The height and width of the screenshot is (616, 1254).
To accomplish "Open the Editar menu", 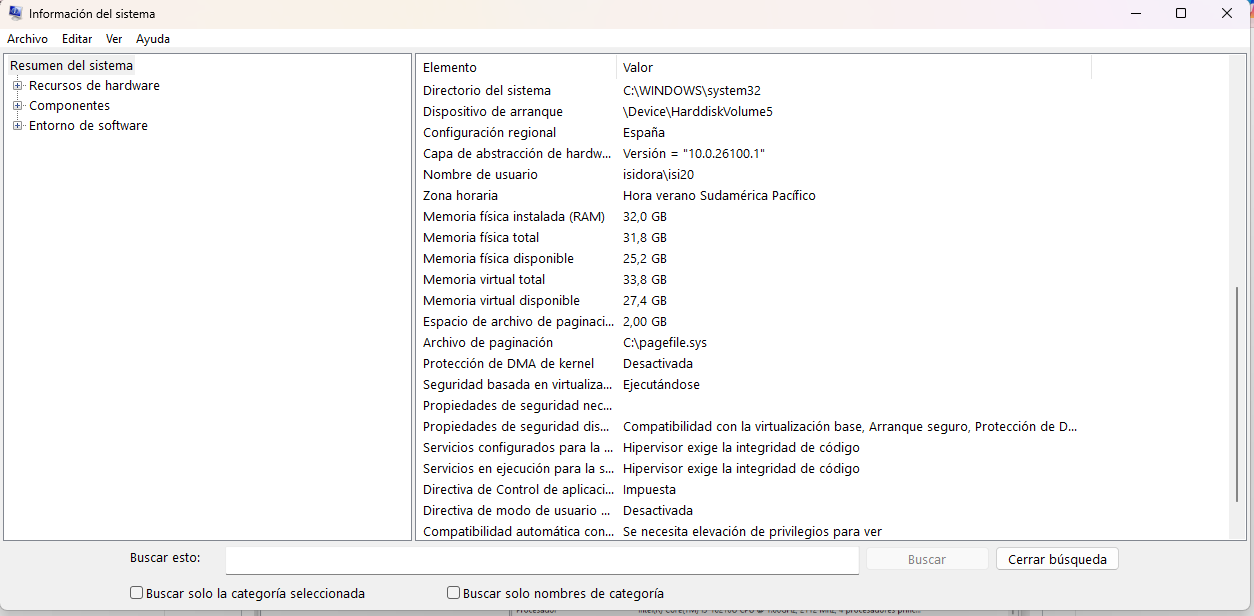I will click(x=77, y=39).
